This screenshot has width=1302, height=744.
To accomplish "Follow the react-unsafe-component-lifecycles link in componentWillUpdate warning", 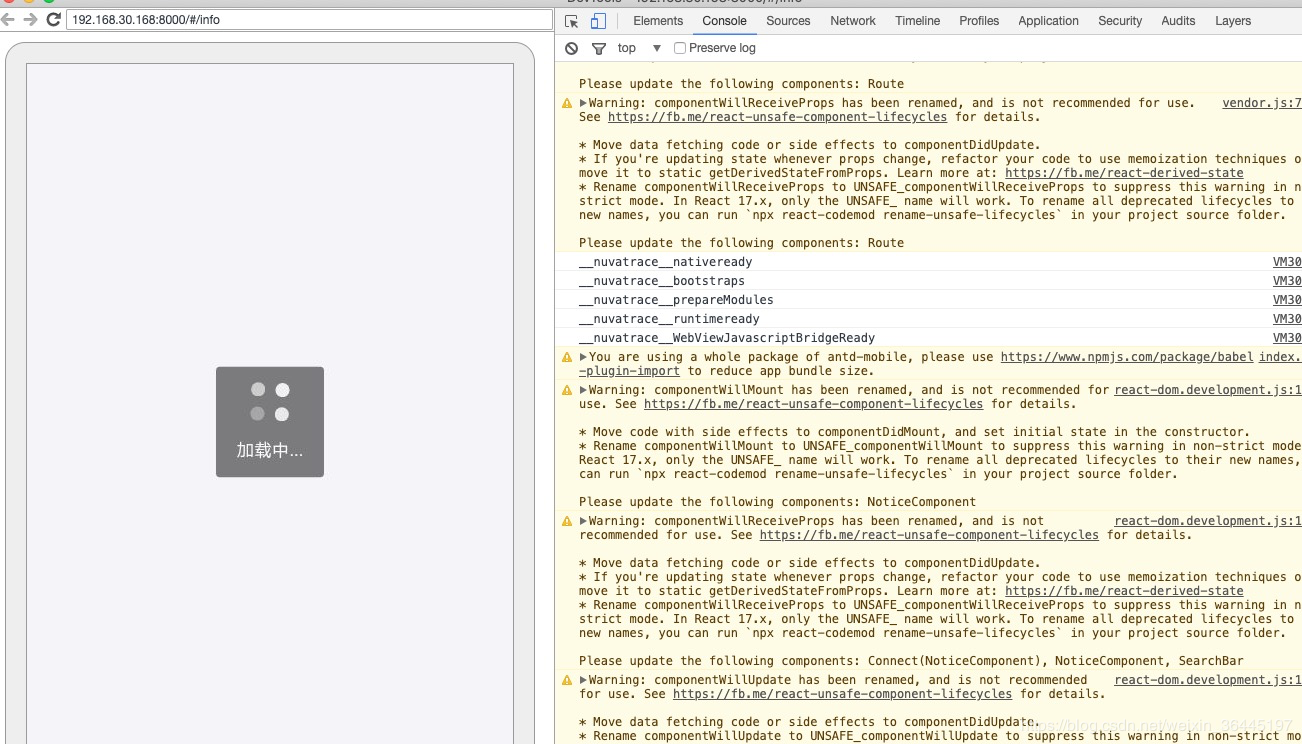I will pos(842,694).
